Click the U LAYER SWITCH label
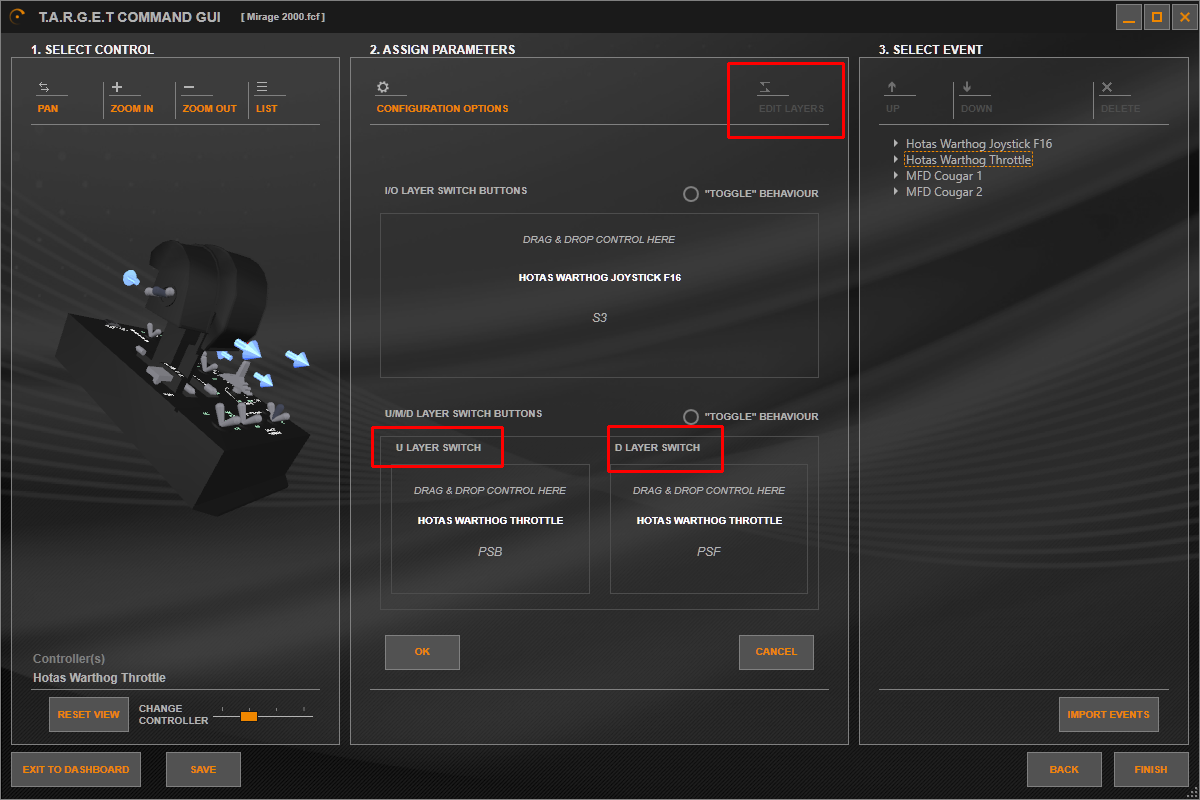 (438, 447)
